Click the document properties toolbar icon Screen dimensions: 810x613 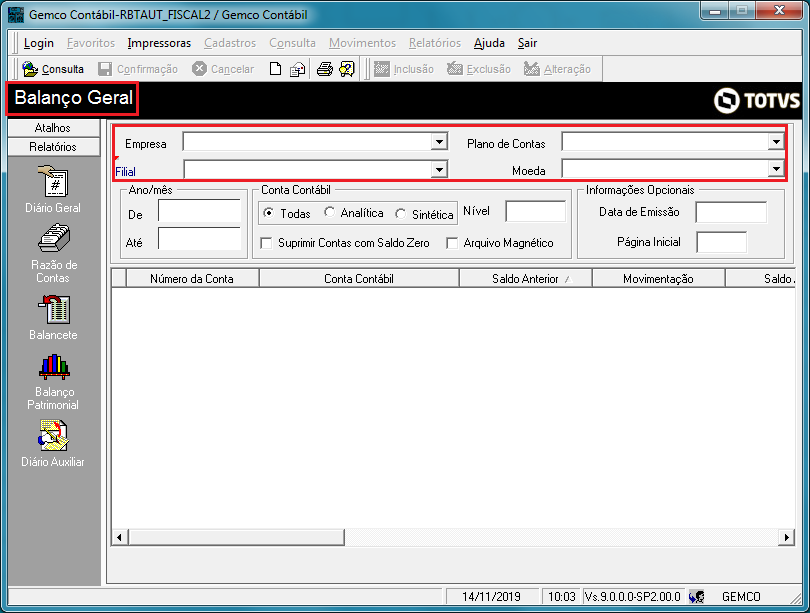298,69
